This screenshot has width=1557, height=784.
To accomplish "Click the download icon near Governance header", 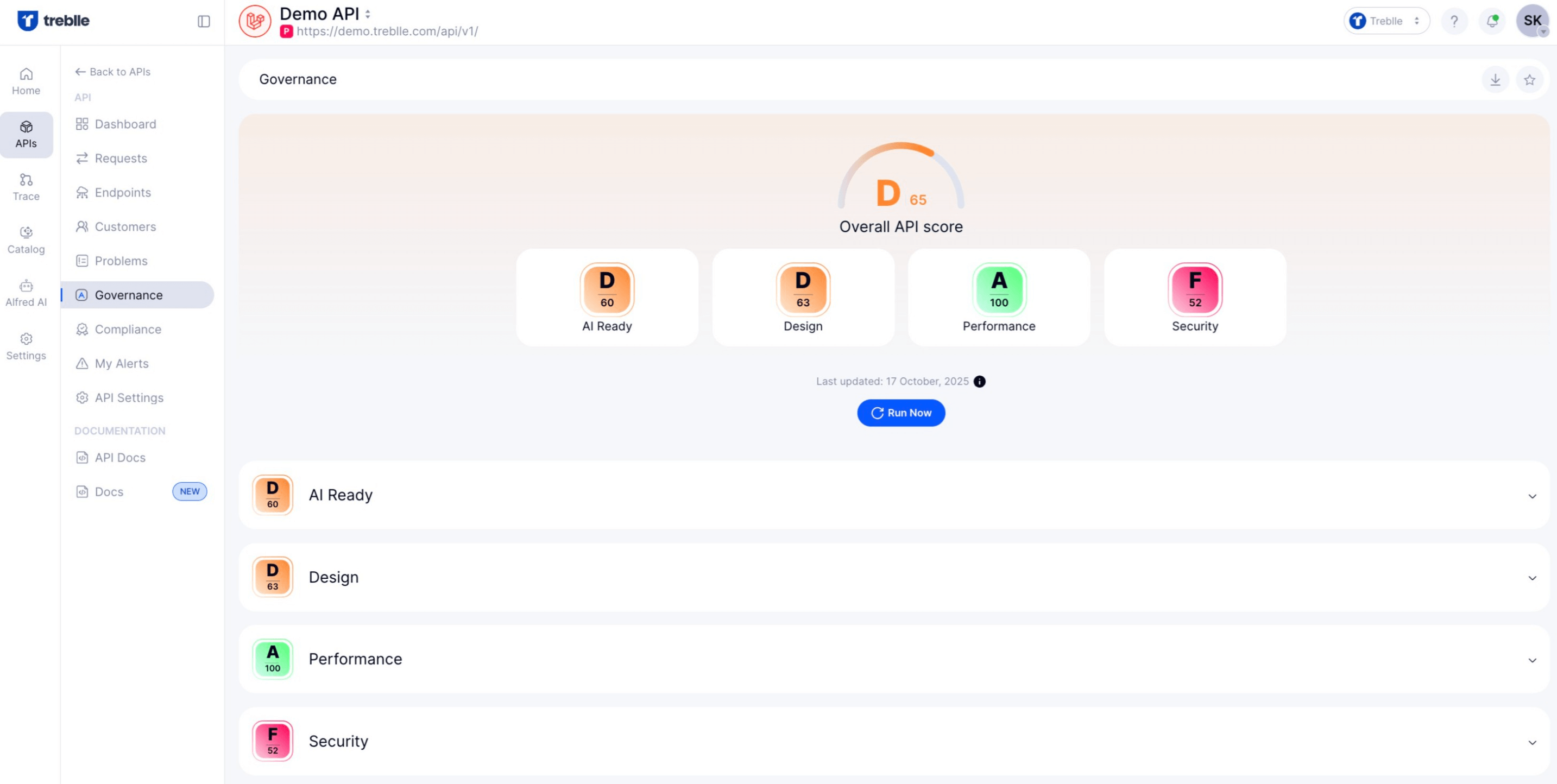I will [x=1495, y=79].
